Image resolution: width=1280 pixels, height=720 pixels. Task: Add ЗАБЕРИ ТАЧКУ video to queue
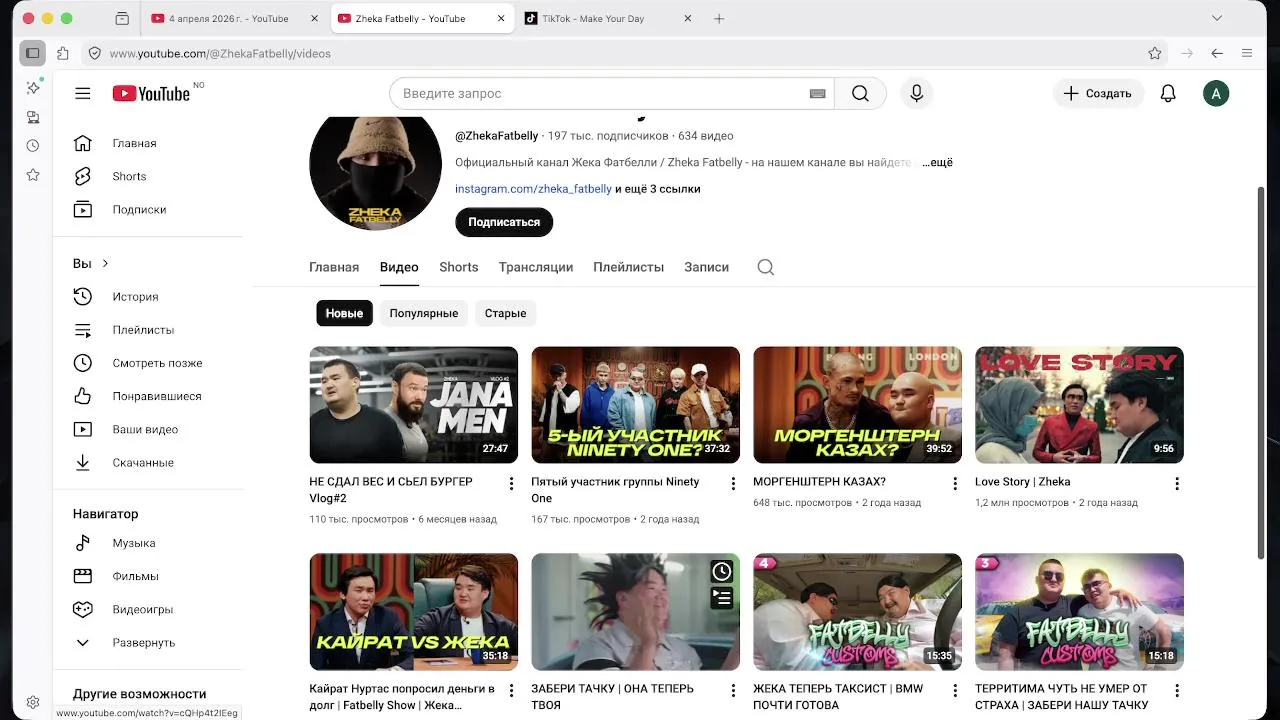(722, 598)
